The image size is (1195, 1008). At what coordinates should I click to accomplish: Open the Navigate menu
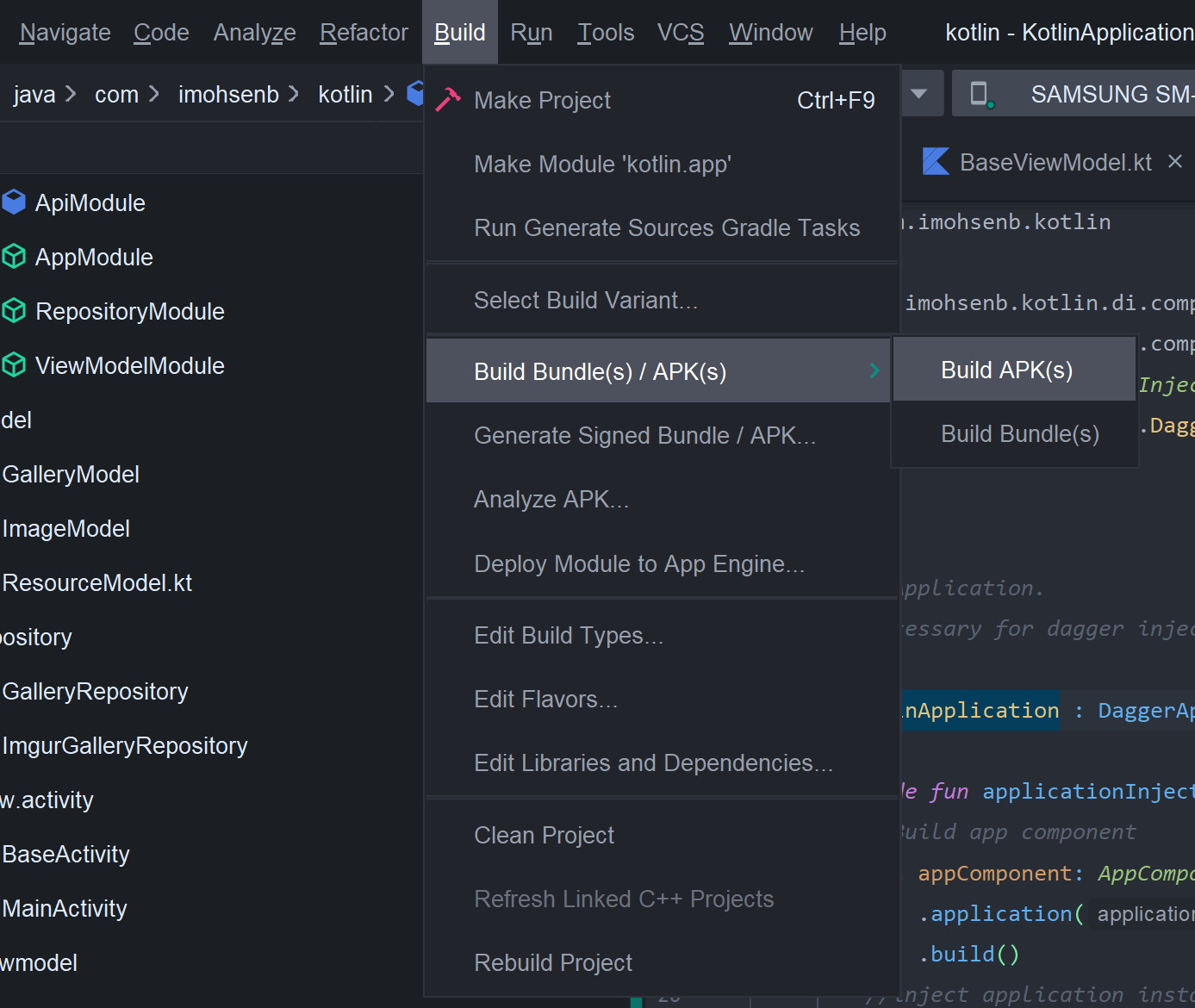65,33
